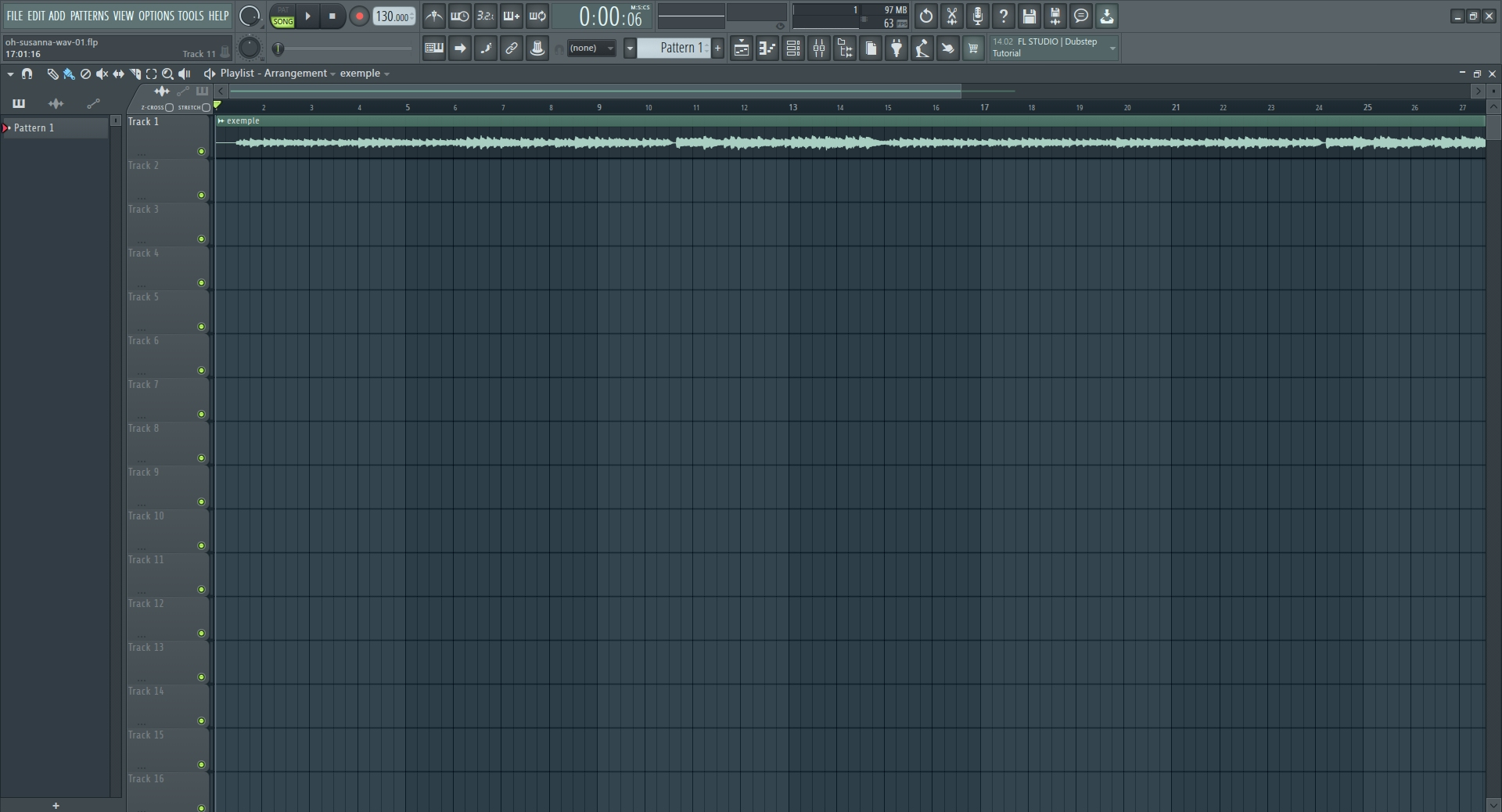Open the Mixer icon
The width and height of the screenshot is (1502, 812).
click(x=819, y=49)
